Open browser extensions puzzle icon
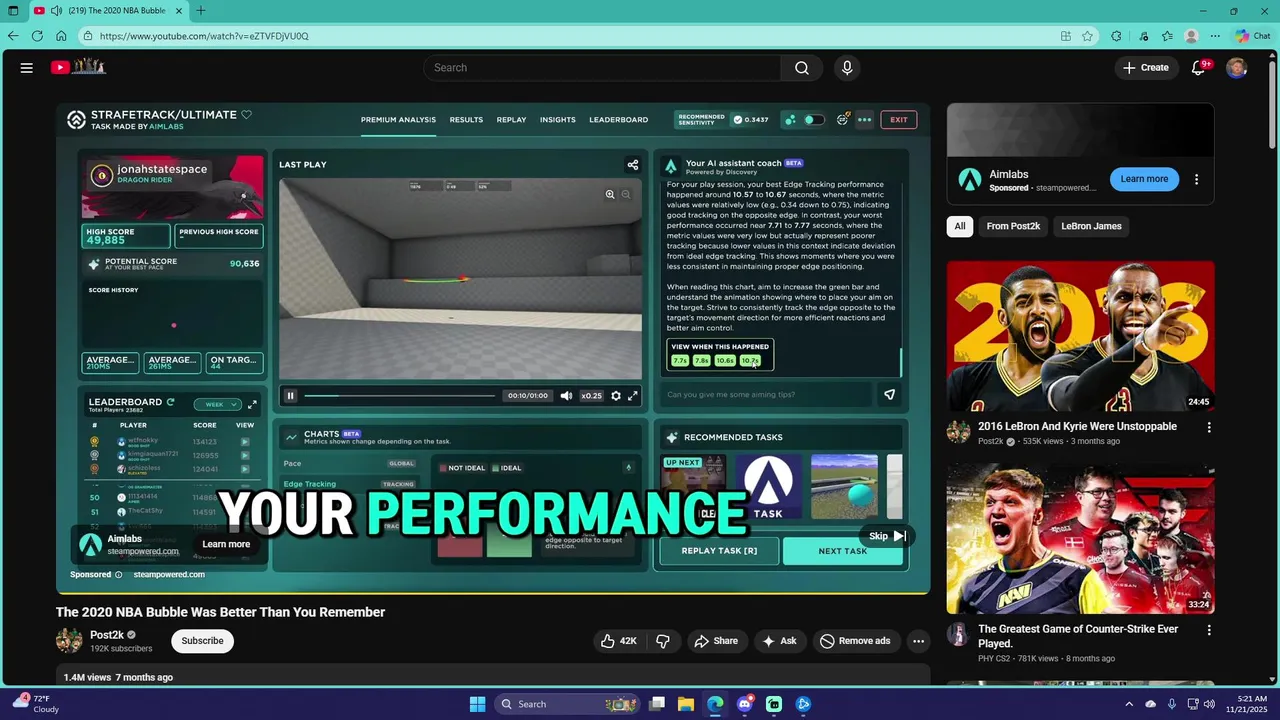Image resolution: width=1280 pixels, height=720 pixels. [1117, 36]
